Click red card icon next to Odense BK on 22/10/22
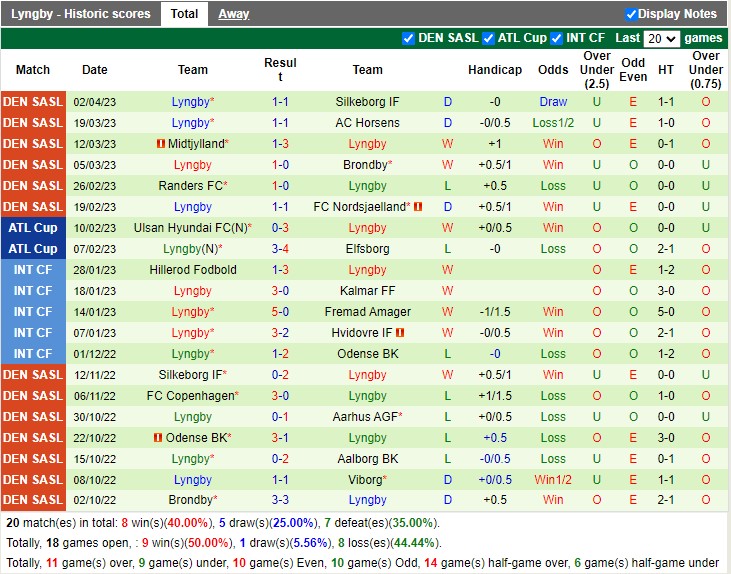Screen dimensions: 731x574 (158, 438)
